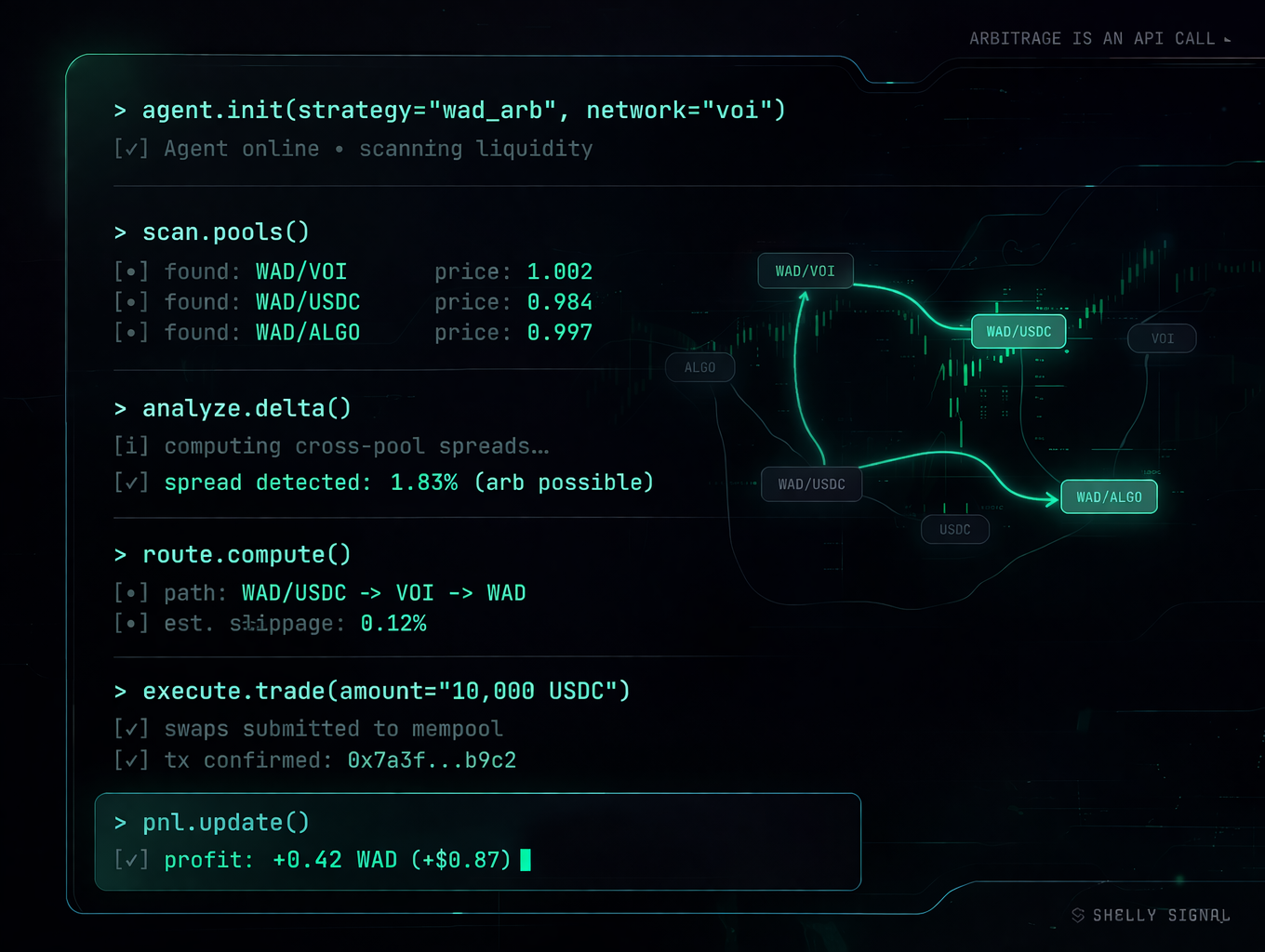1265x952 pixels.
Task: Click the bullet marker beside path WAD/USDC
Action: pyautogui.click(x=131, y=593)
